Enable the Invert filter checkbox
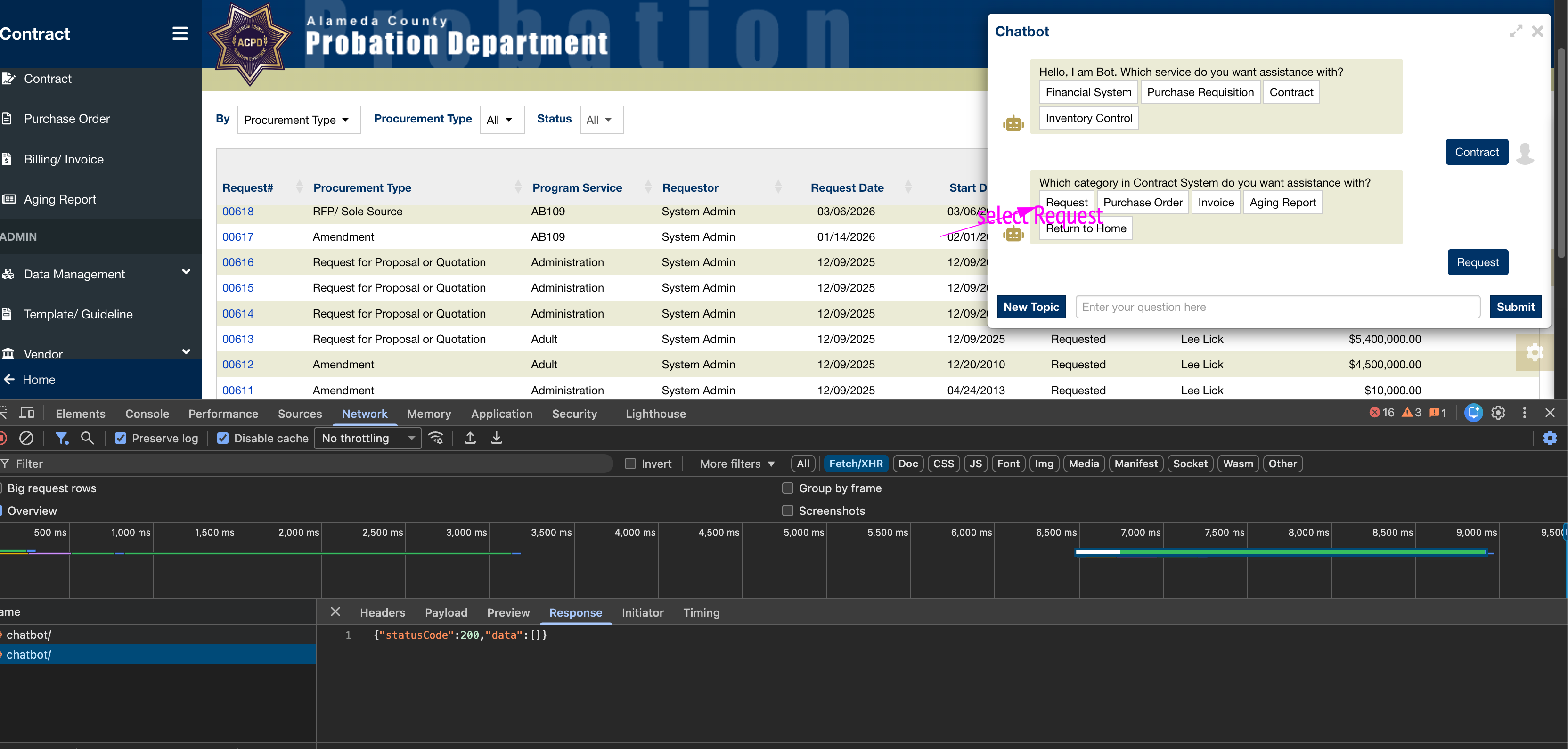This screenshot has height=749, width=1568. tap(630, 464)
